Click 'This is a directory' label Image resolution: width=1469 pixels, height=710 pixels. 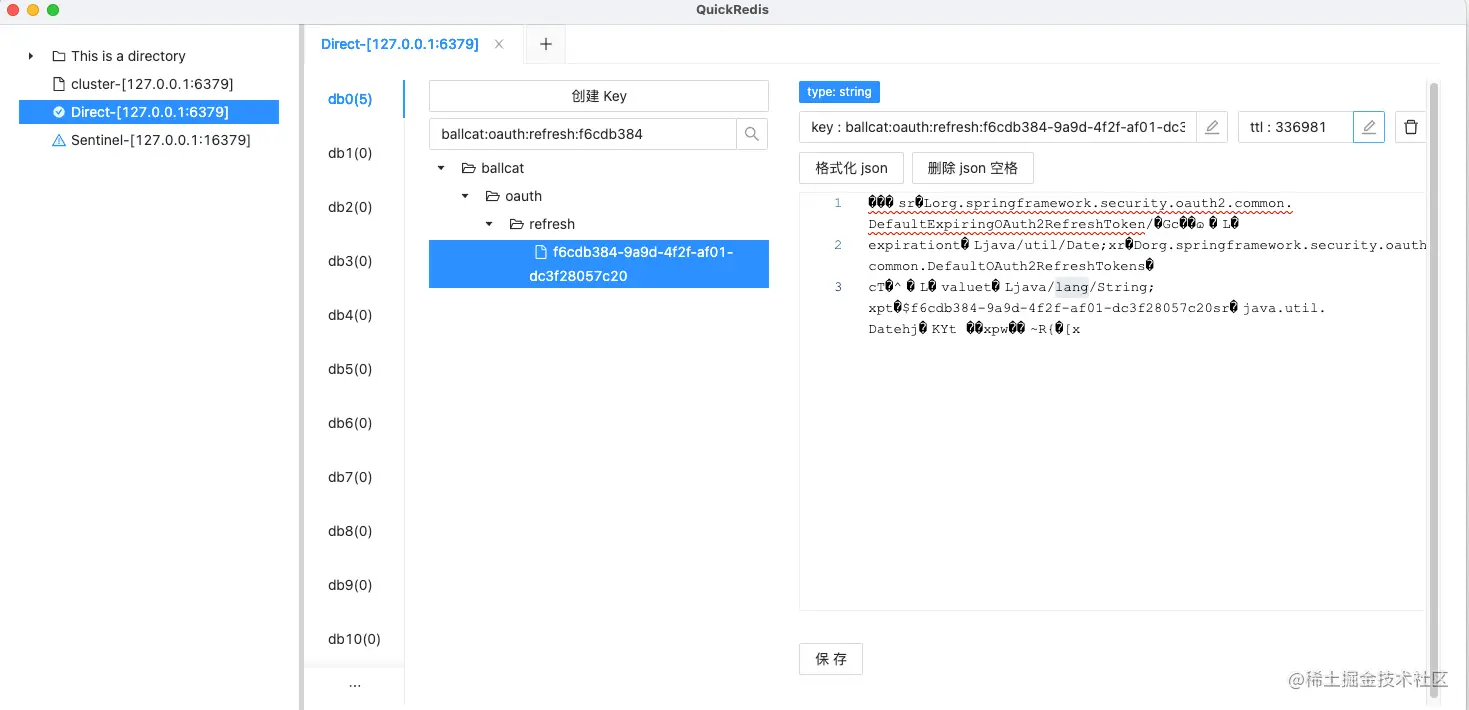[128, 56]
